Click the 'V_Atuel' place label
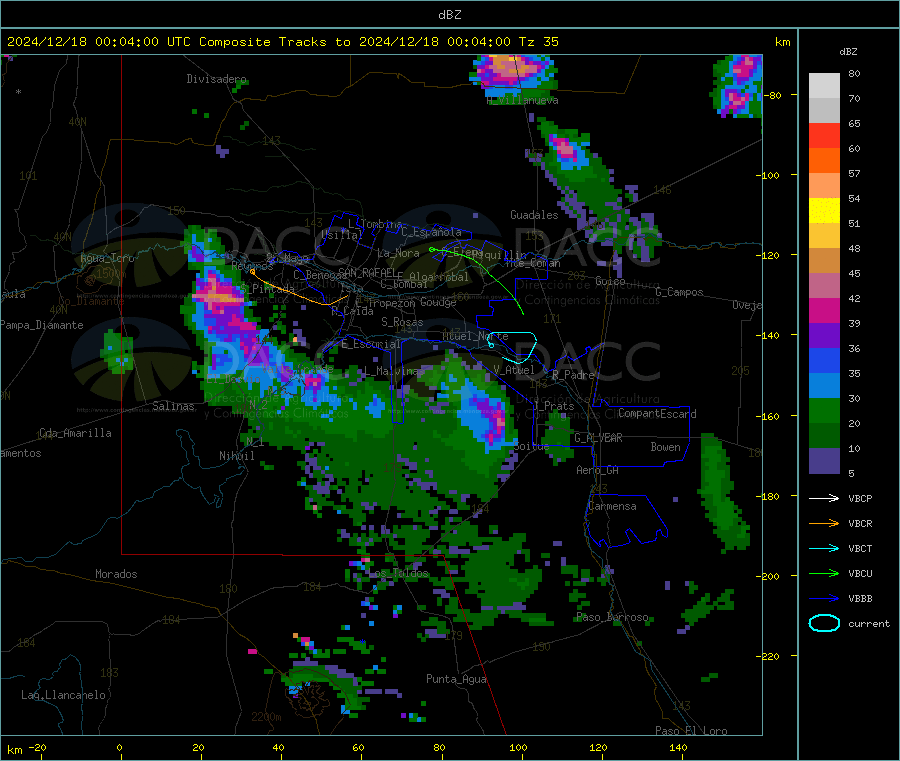The width and height of the screenshot is (900, 761). [x=514, y=370]
